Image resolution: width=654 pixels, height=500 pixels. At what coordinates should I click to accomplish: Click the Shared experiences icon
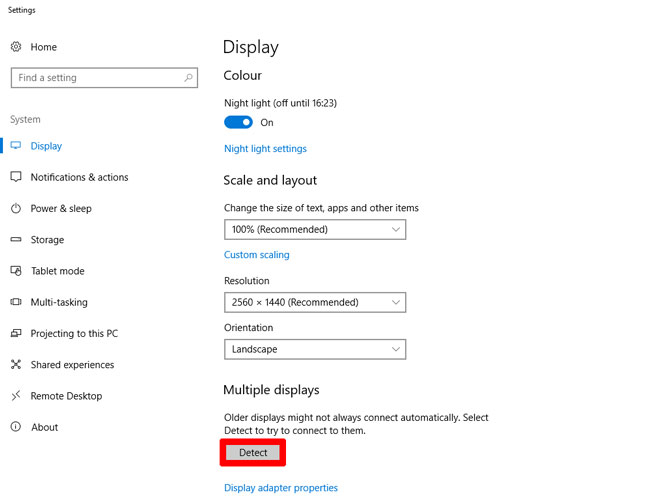tap(16, 364)
